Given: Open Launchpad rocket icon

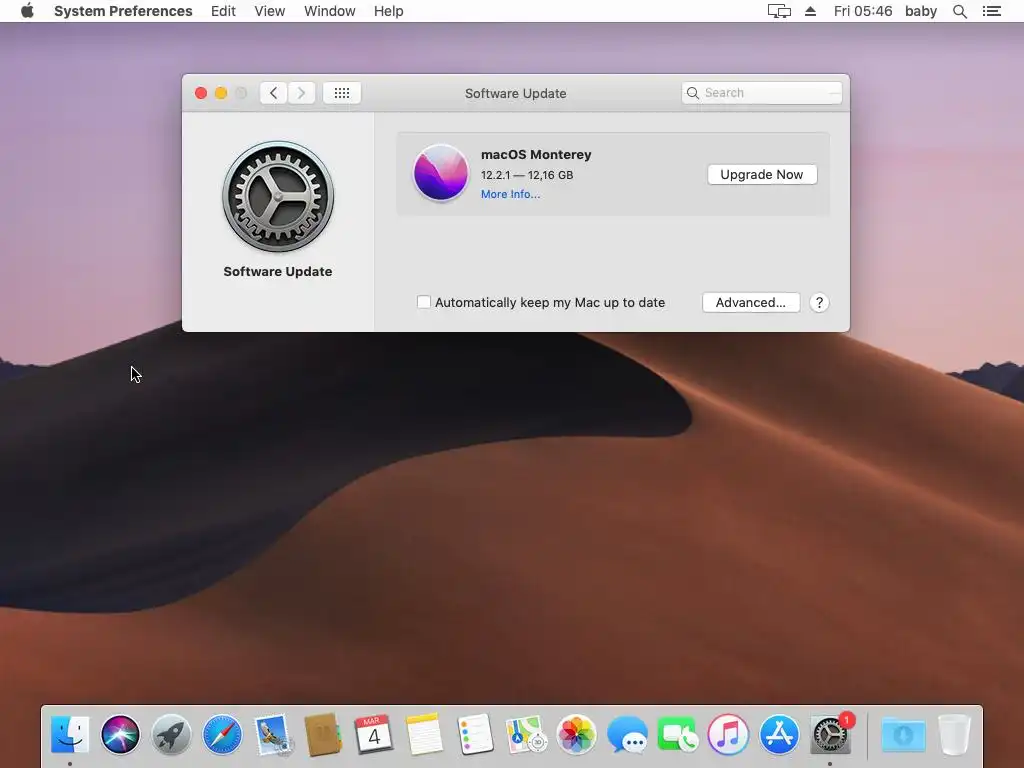Looking at the screenshot, I should click(x=171, y=734).
